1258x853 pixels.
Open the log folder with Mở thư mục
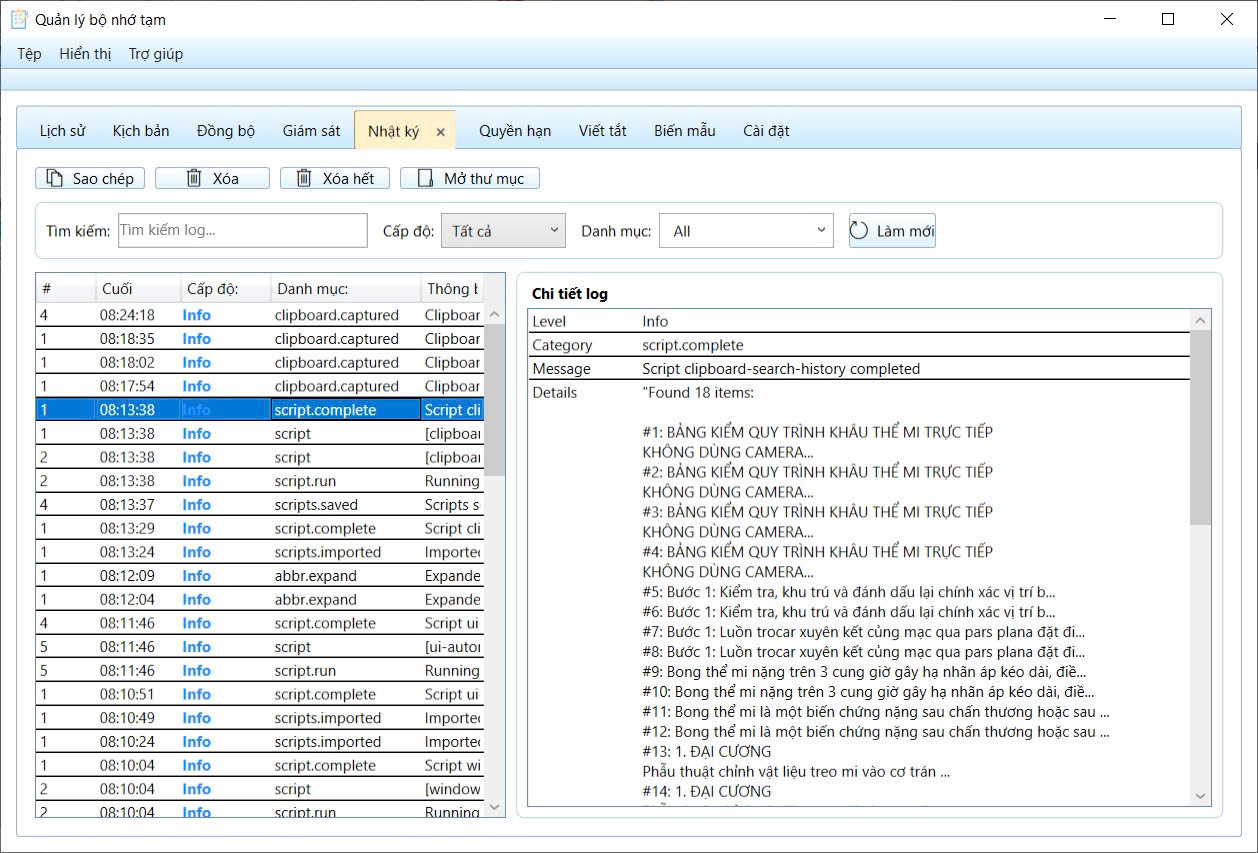tap(470, 178)
